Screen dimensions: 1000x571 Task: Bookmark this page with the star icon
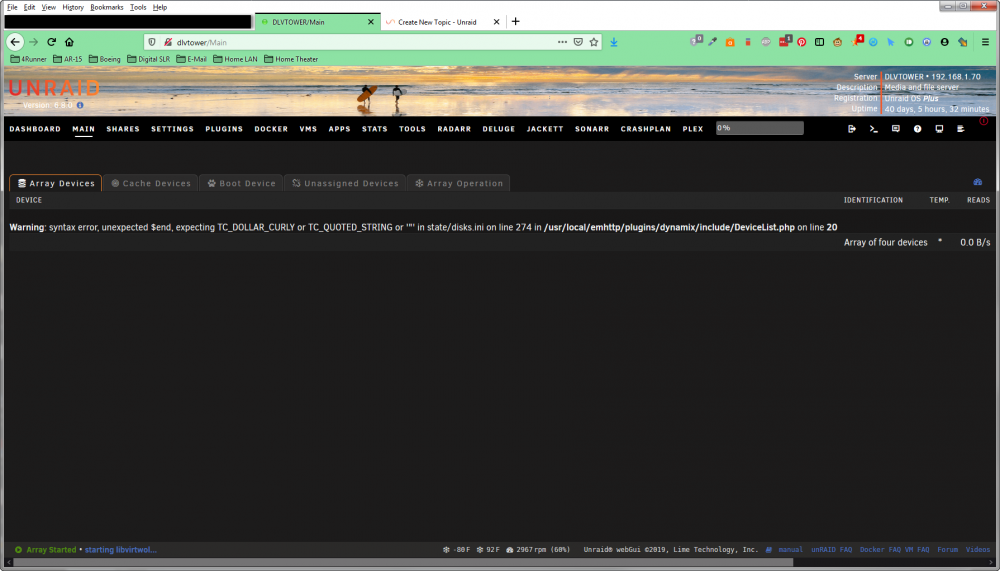[594, 42]
